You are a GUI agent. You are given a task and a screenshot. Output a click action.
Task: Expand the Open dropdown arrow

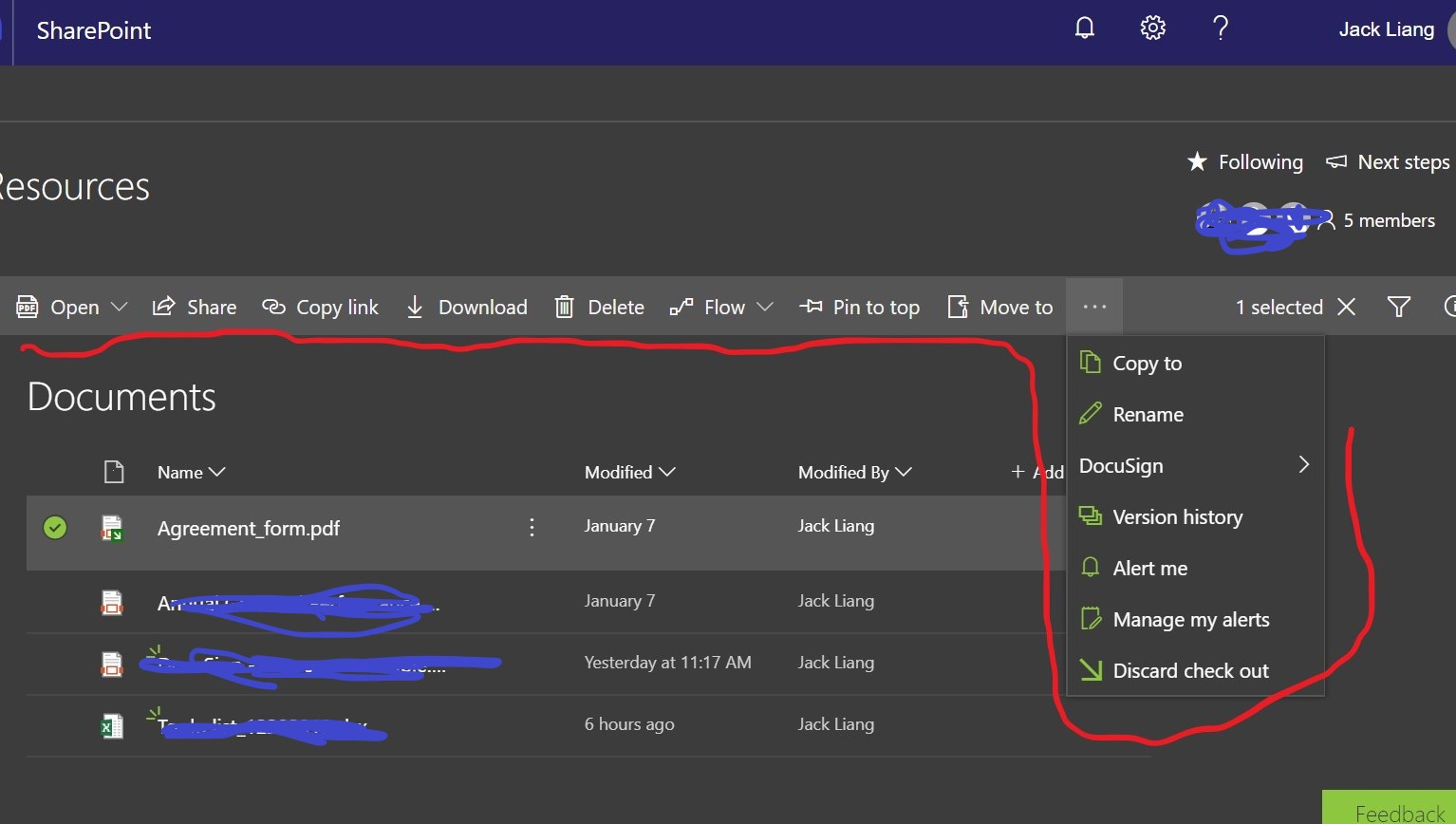[x=119, y=307]
